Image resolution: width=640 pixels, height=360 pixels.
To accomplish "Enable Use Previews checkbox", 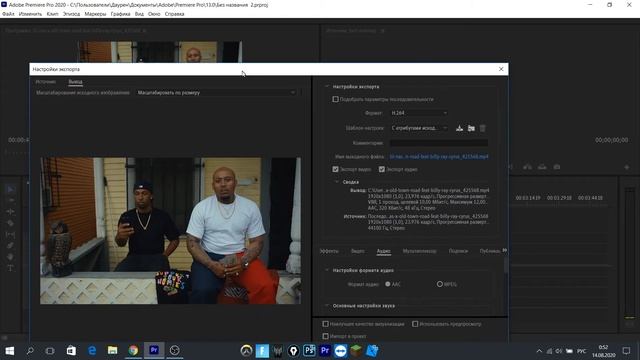I will pyautogui.click(x=415, y=324).
